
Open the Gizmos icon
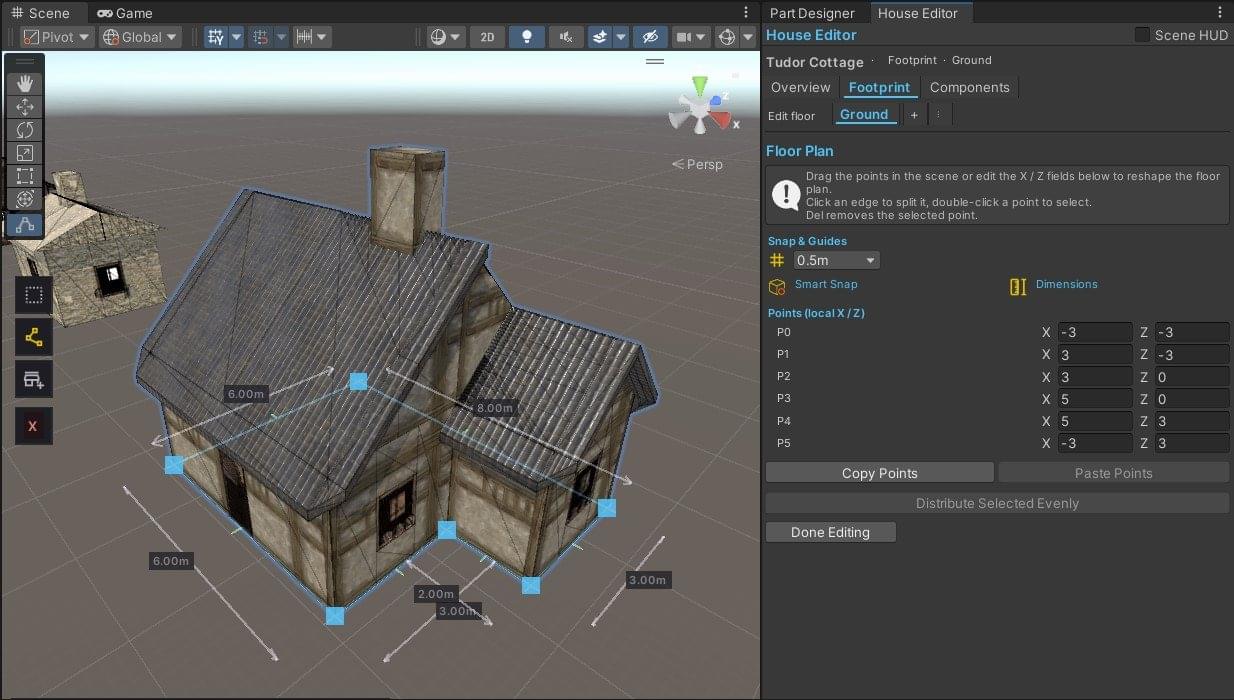(x=728, y=37)
